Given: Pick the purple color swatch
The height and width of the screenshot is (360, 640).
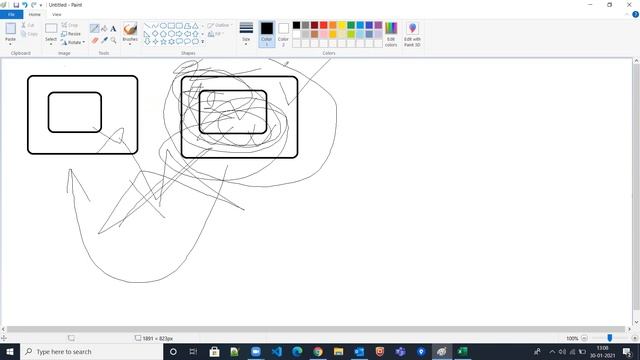Looking at the screenshot, I should click(x=378, y=25).
